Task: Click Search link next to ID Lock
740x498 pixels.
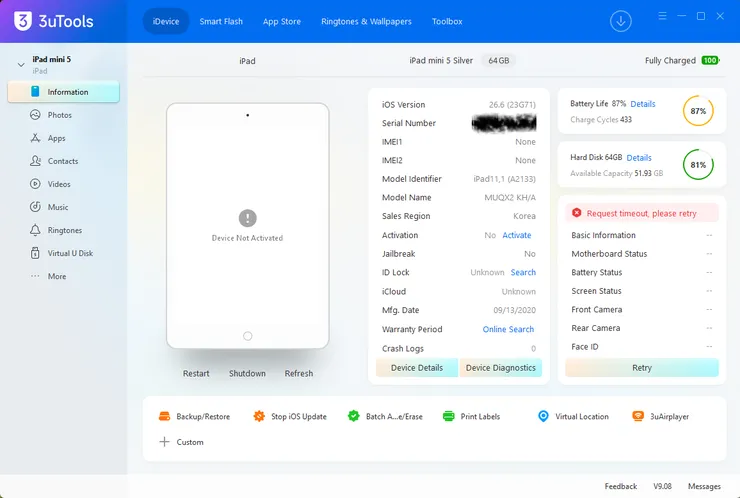Action: coord(523,272)
